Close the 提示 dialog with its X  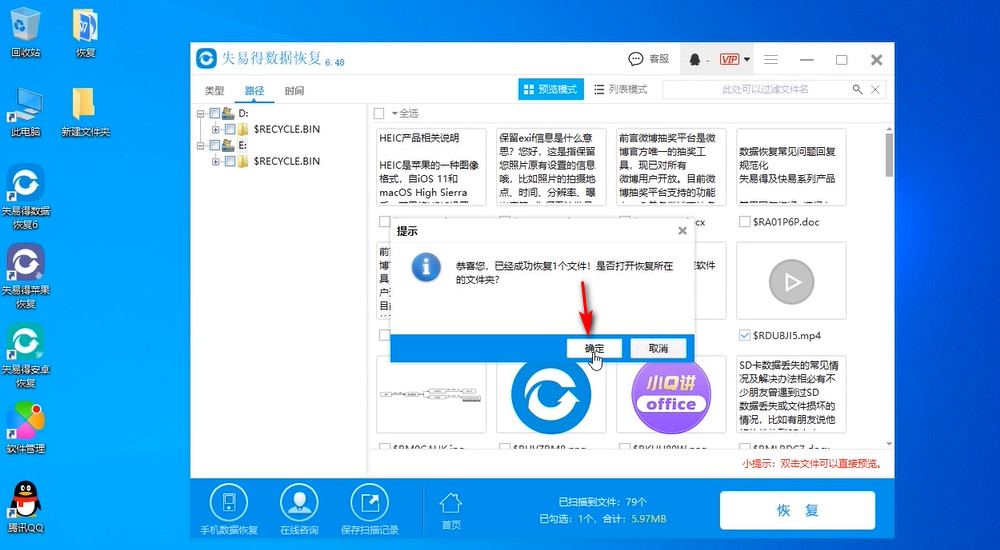682,231
